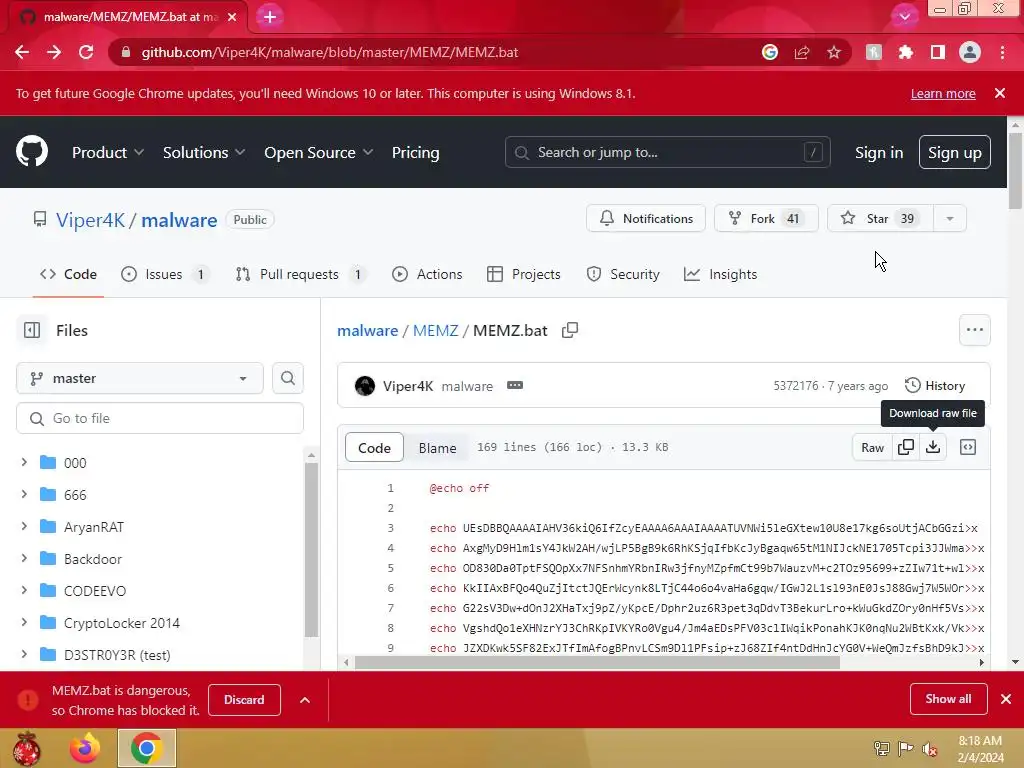1024x768 pixels.
Task: Share this page via address bar icon
Action: (x=802, y=52)
